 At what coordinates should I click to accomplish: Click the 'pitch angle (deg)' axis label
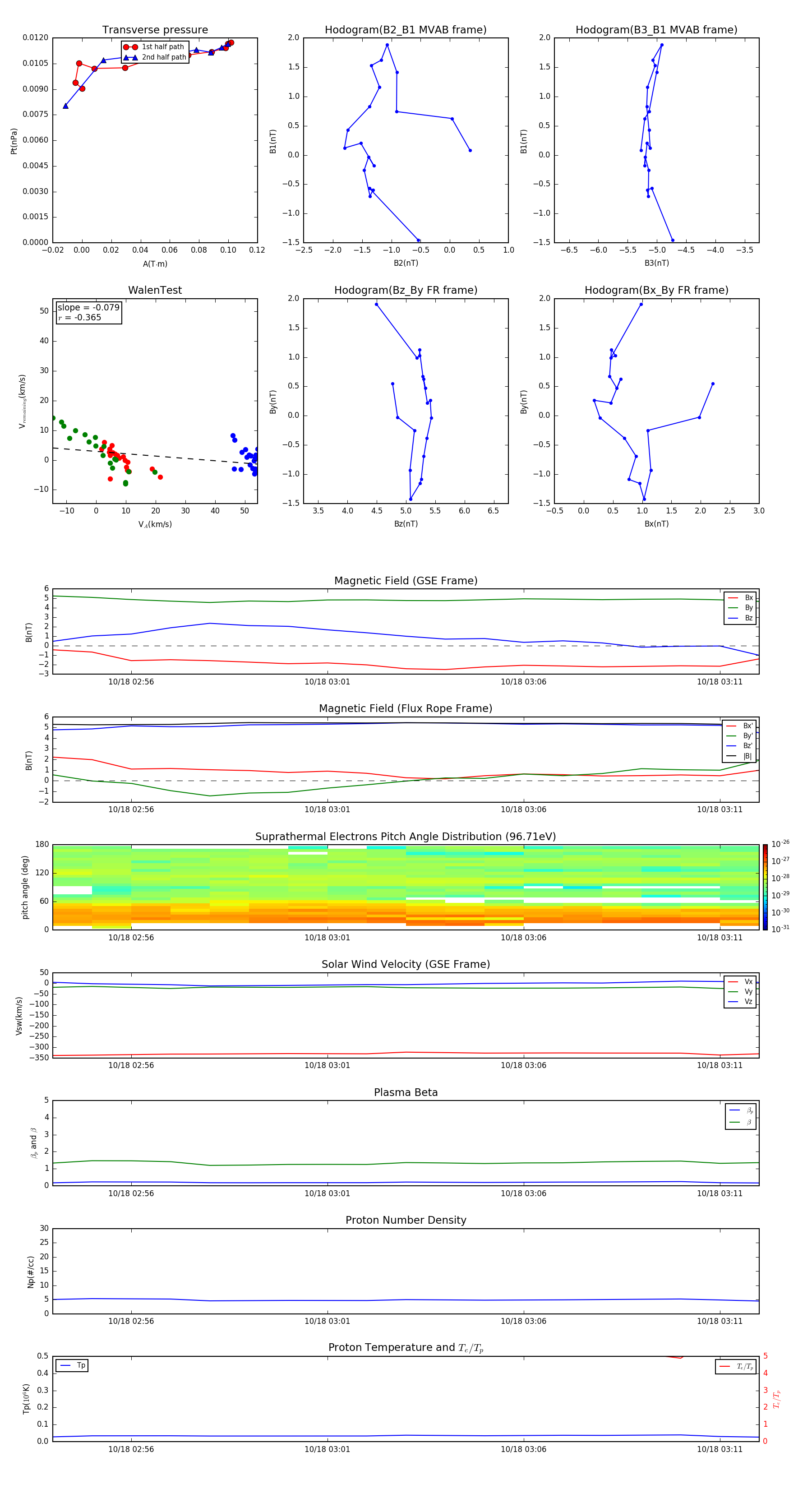(x=25, y=887)
